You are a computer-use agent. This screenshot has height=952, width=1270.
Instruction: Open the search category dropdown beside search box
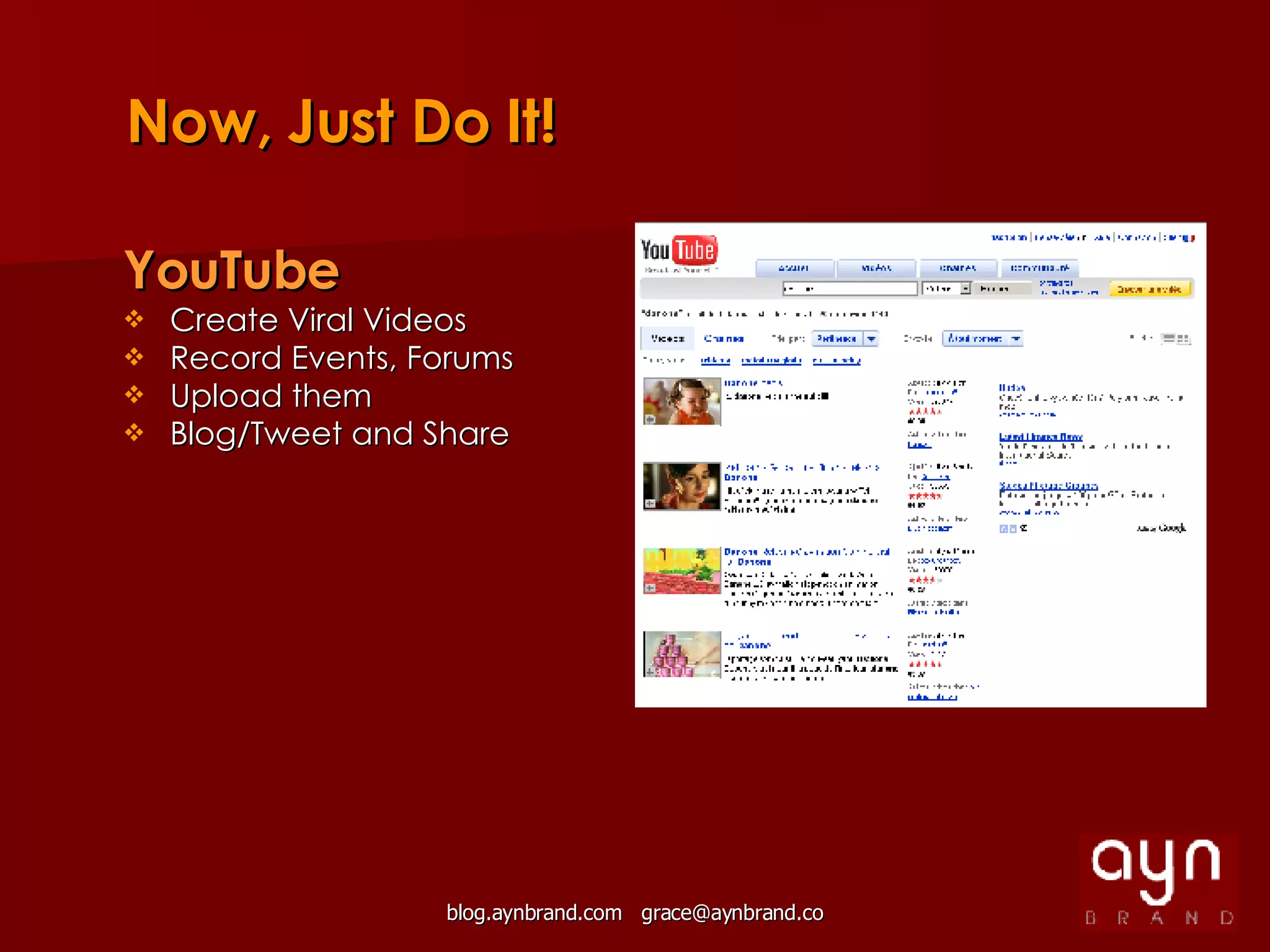click(946, 288)
